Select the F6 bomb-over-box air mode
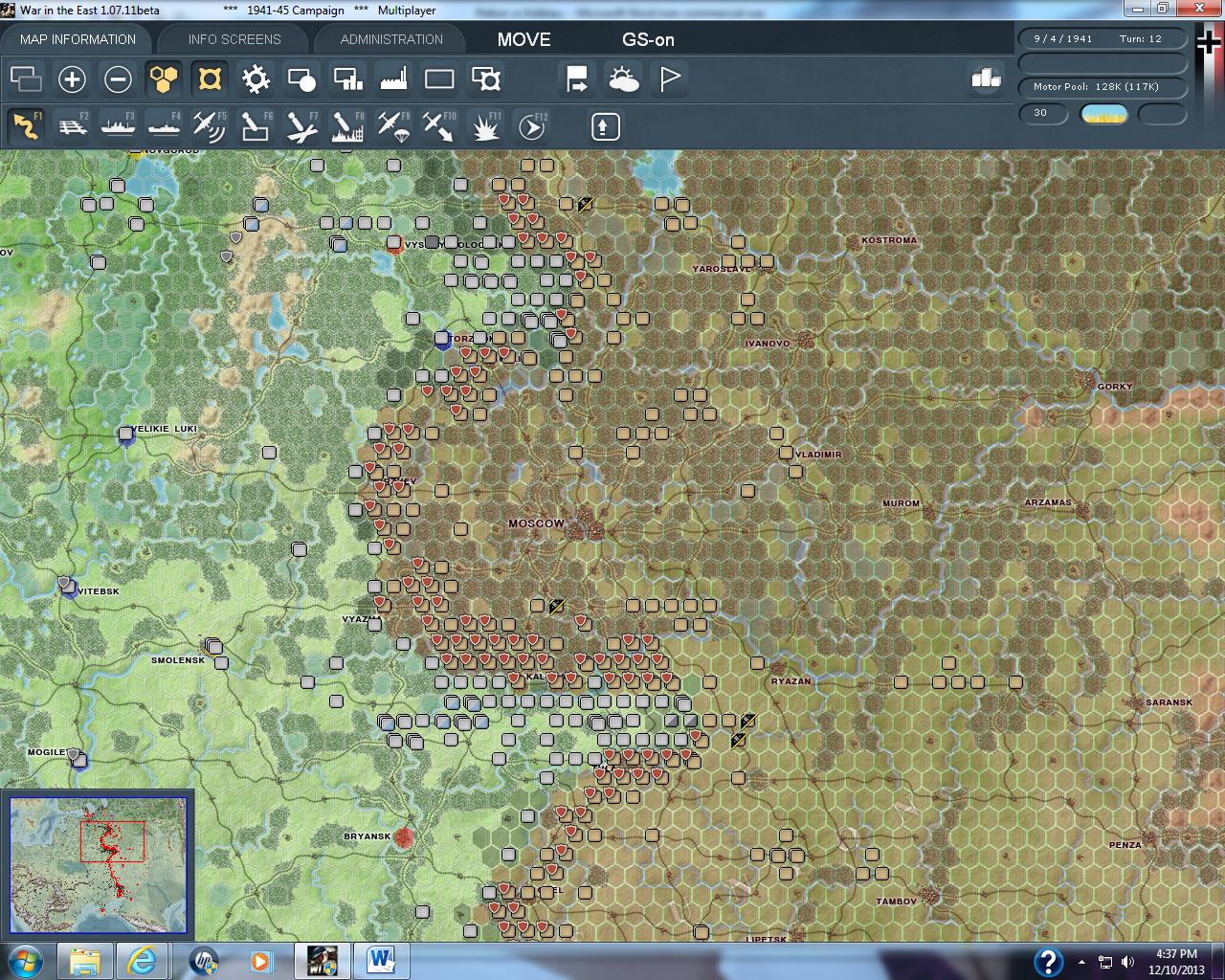This screenshot has height=980, width=1225. (x=256, y=126)
